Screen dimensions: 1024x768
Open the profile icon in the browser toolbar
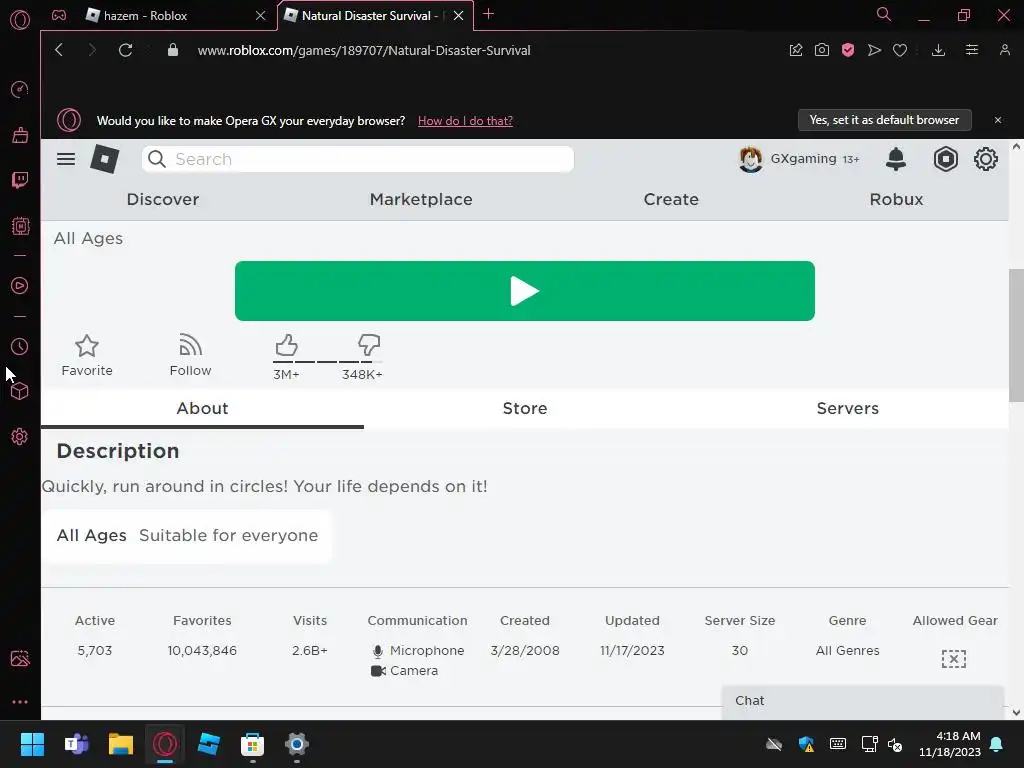pyautogui.click(x=1004, y=50)
